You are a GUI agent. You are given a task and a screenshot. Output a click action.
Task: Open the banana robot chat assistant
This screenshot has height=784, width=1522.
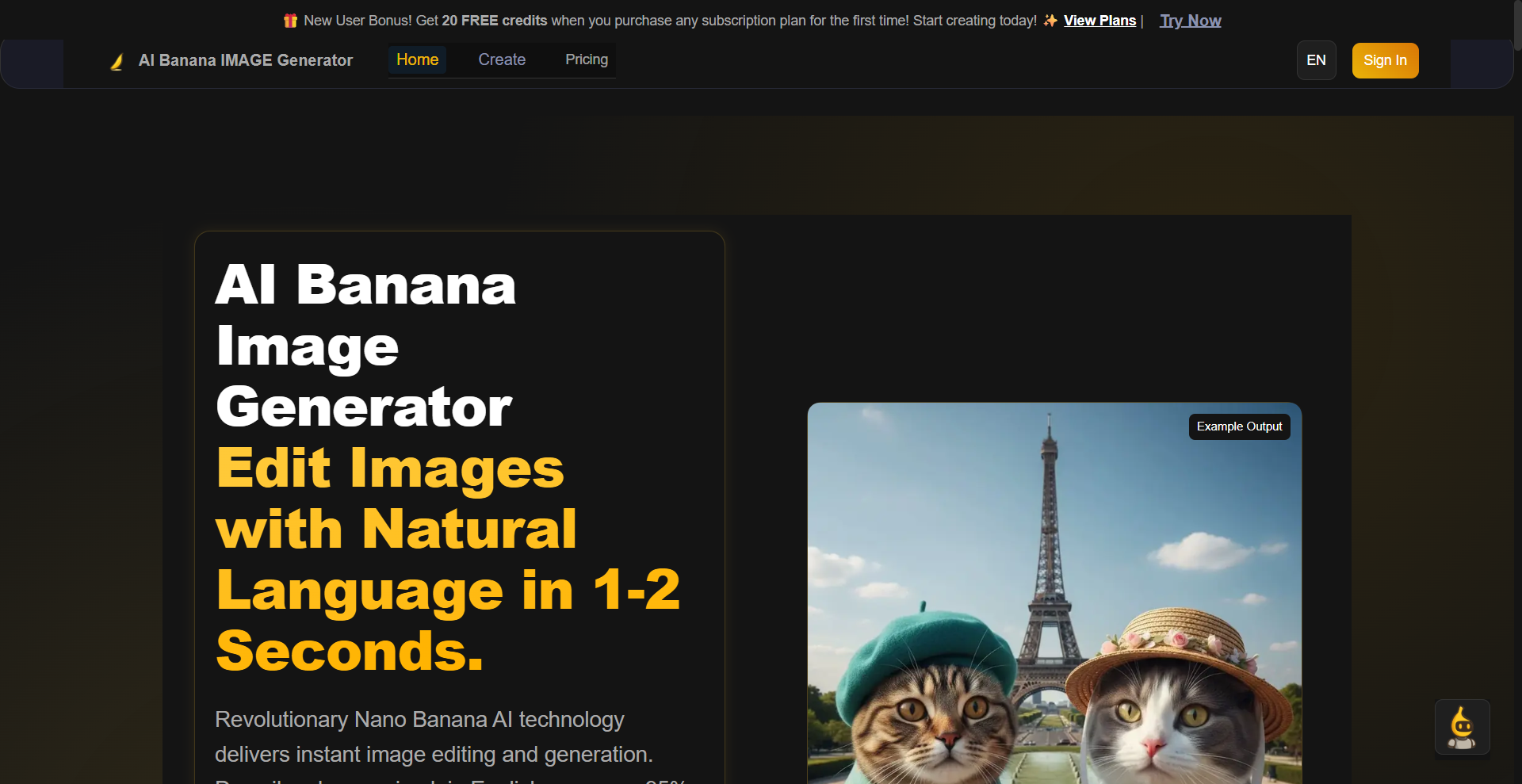point(1462,727)
